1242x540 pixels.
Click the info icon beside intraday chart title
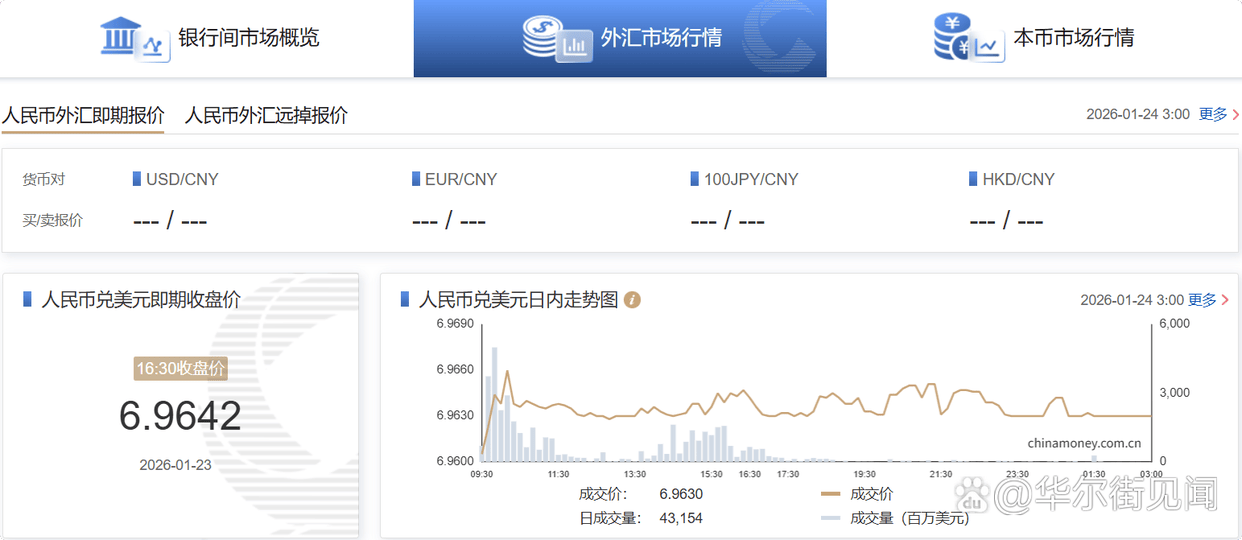tap(632, 300)
